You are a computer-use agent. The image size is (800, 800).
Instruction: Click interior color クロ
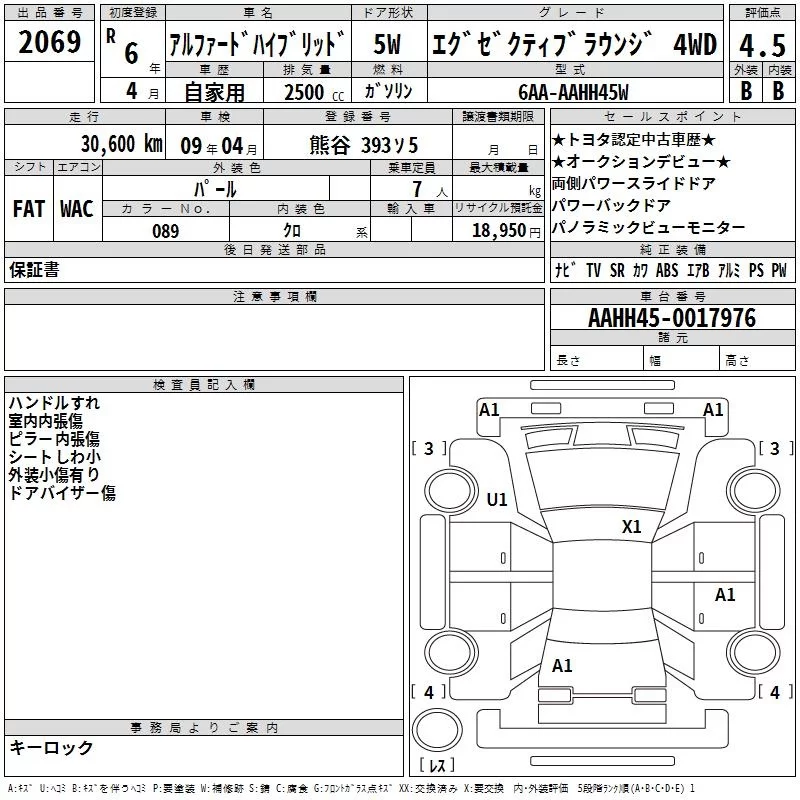tap(292, 231)
